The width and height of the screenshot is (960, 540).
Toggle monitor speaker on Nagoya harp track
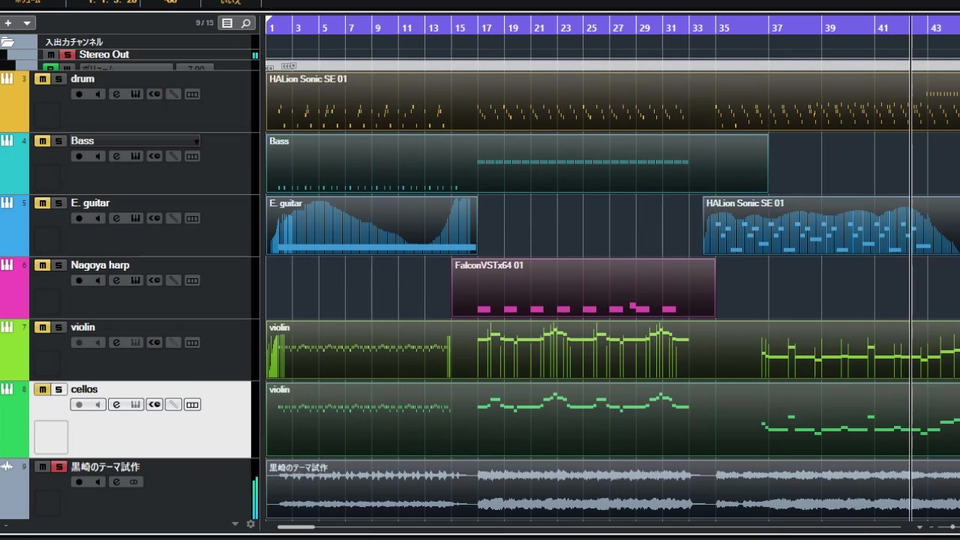97,280
